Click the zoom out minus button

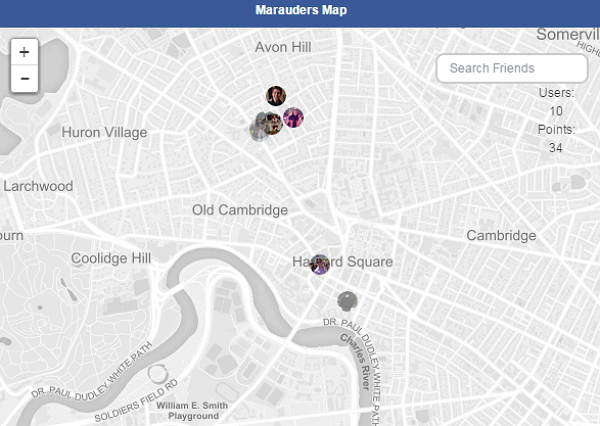click(x=24, y=78)
